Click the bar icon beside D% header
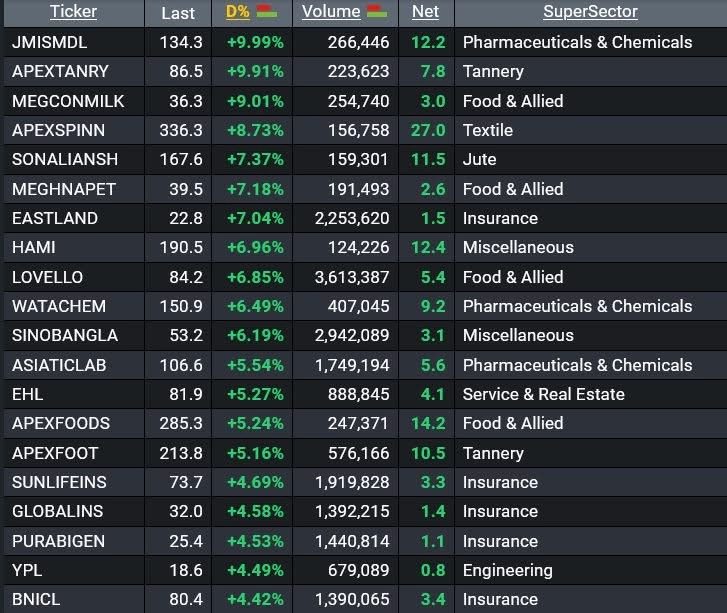Image resolution: width=727 pixels, height=613 pixels. click(267, 12)
